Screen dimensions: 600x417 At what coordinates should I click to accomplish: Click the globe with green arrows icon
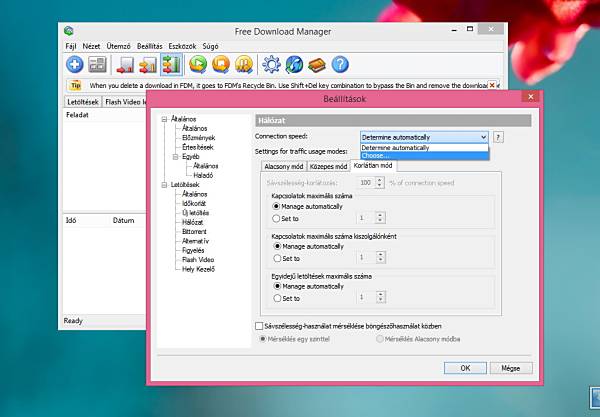coord(294,64)
